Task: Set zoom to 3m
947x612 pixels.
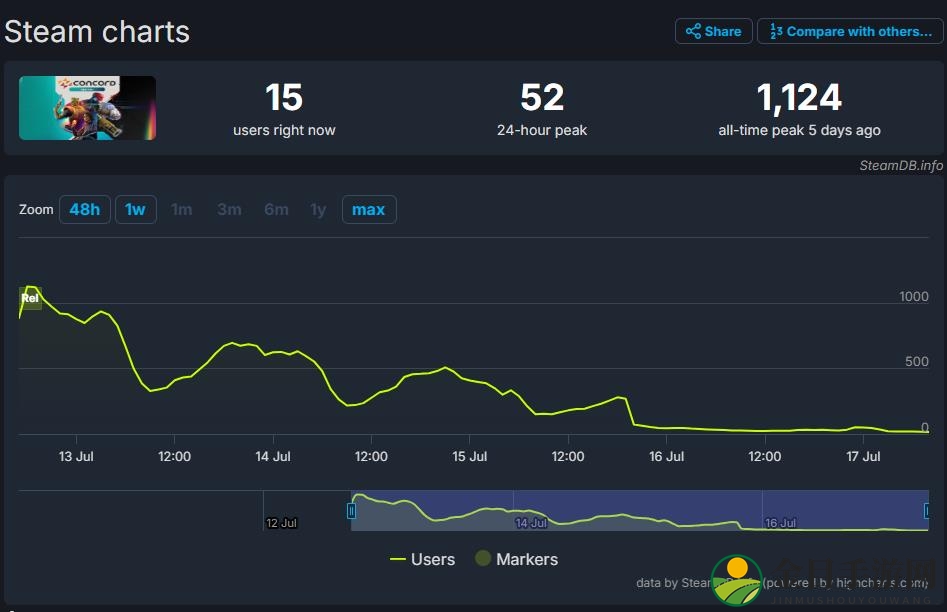Action: click(x=229, y=210)
